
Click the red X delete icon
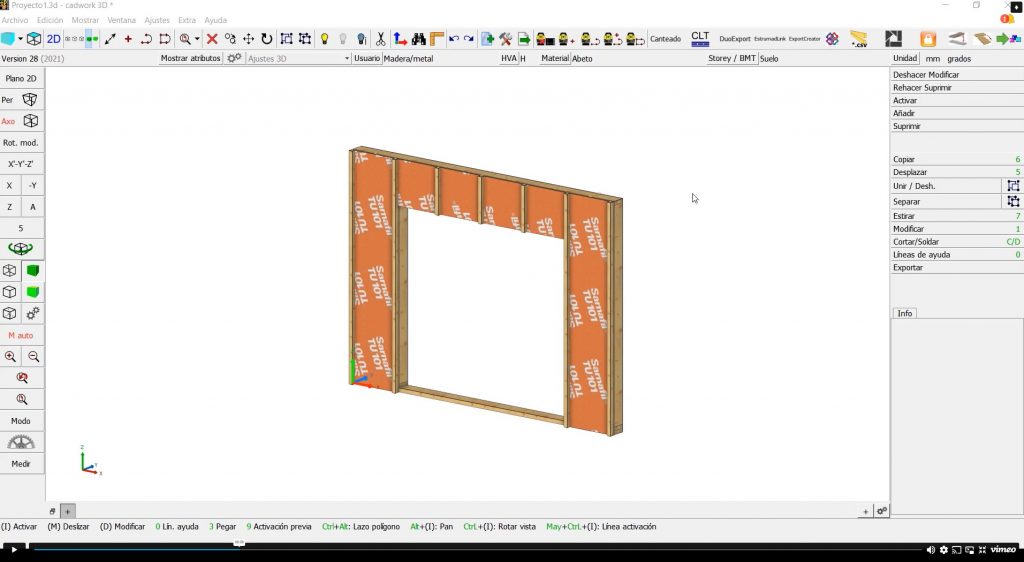click(212, 39)
